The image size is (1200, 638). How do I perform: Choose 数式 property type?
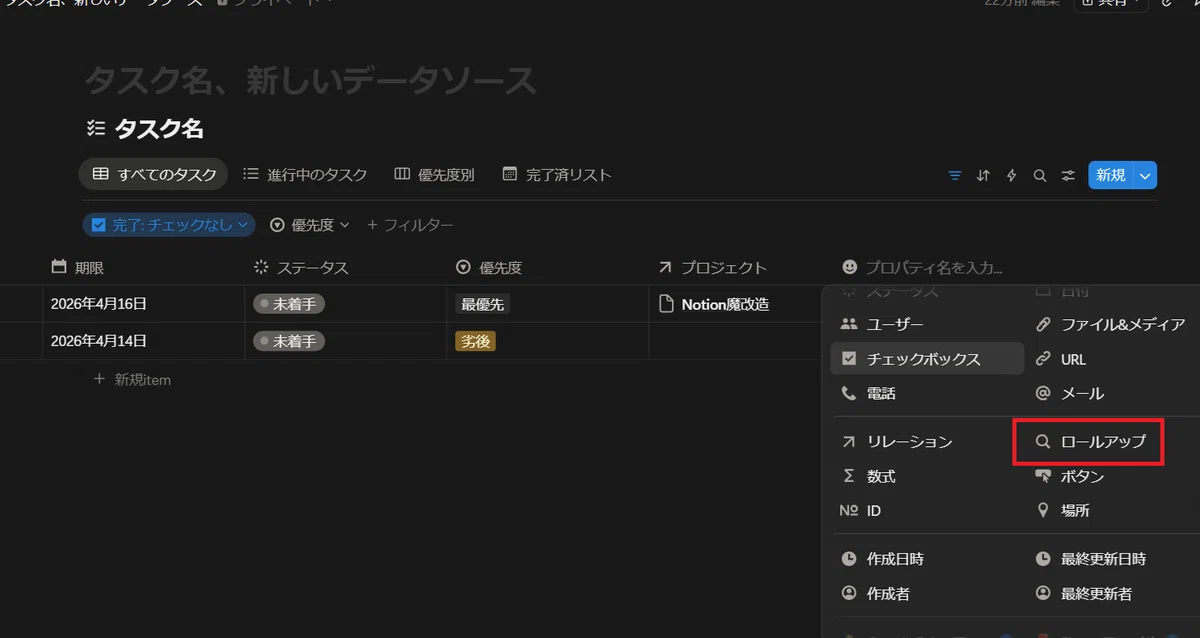[927, 476]
